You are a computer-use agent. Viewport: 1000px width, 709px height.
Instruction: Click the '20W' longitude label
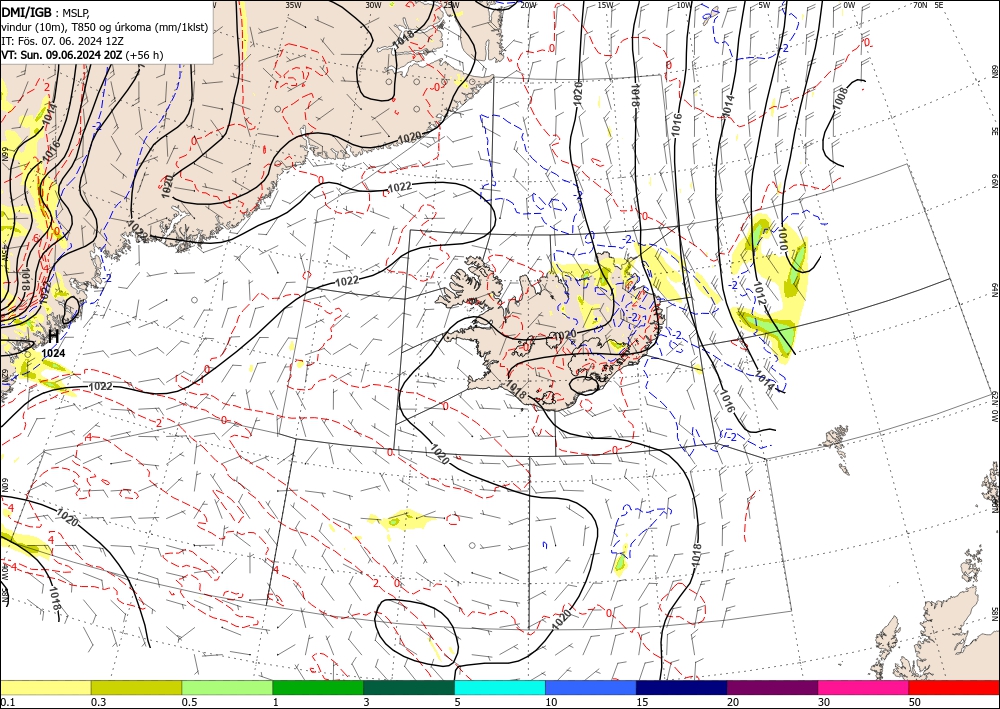(x=528, y=5)
